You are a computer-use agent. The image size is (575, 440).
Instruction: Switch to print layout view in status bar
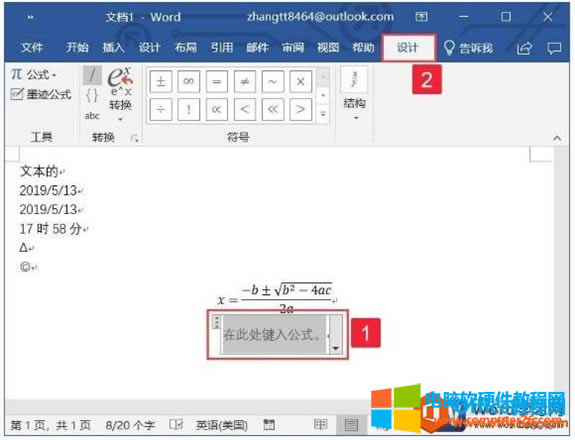[351, 425]
